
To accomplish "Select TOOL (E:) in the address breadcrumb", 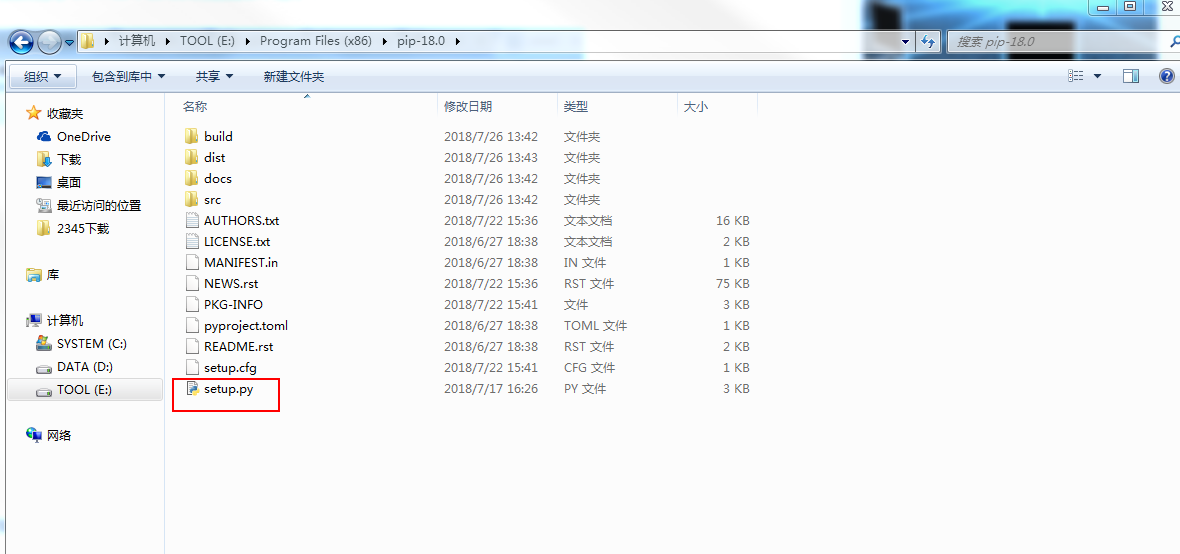I will pyautogui.click(x=208, y=41).
